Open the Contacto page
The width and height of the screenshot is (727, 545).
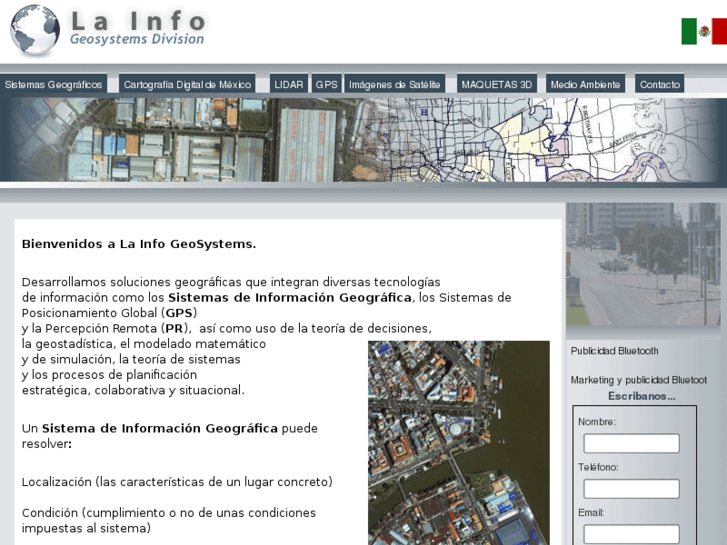pyautogui.click(x=660, y=85)
